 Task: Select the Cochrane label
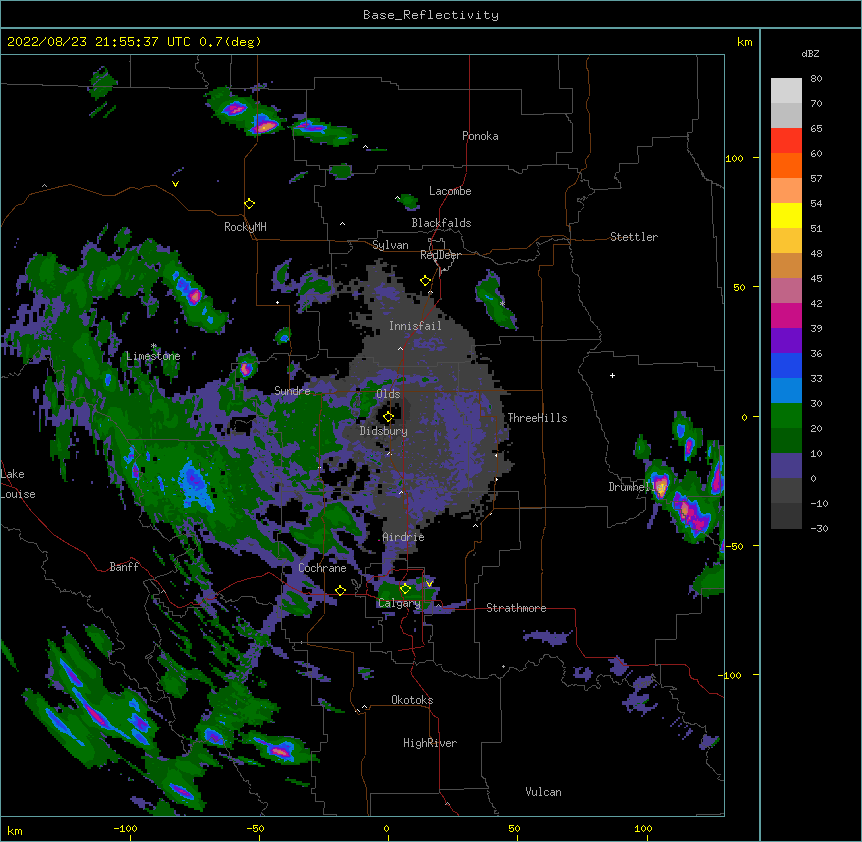(x=322, y=568)
